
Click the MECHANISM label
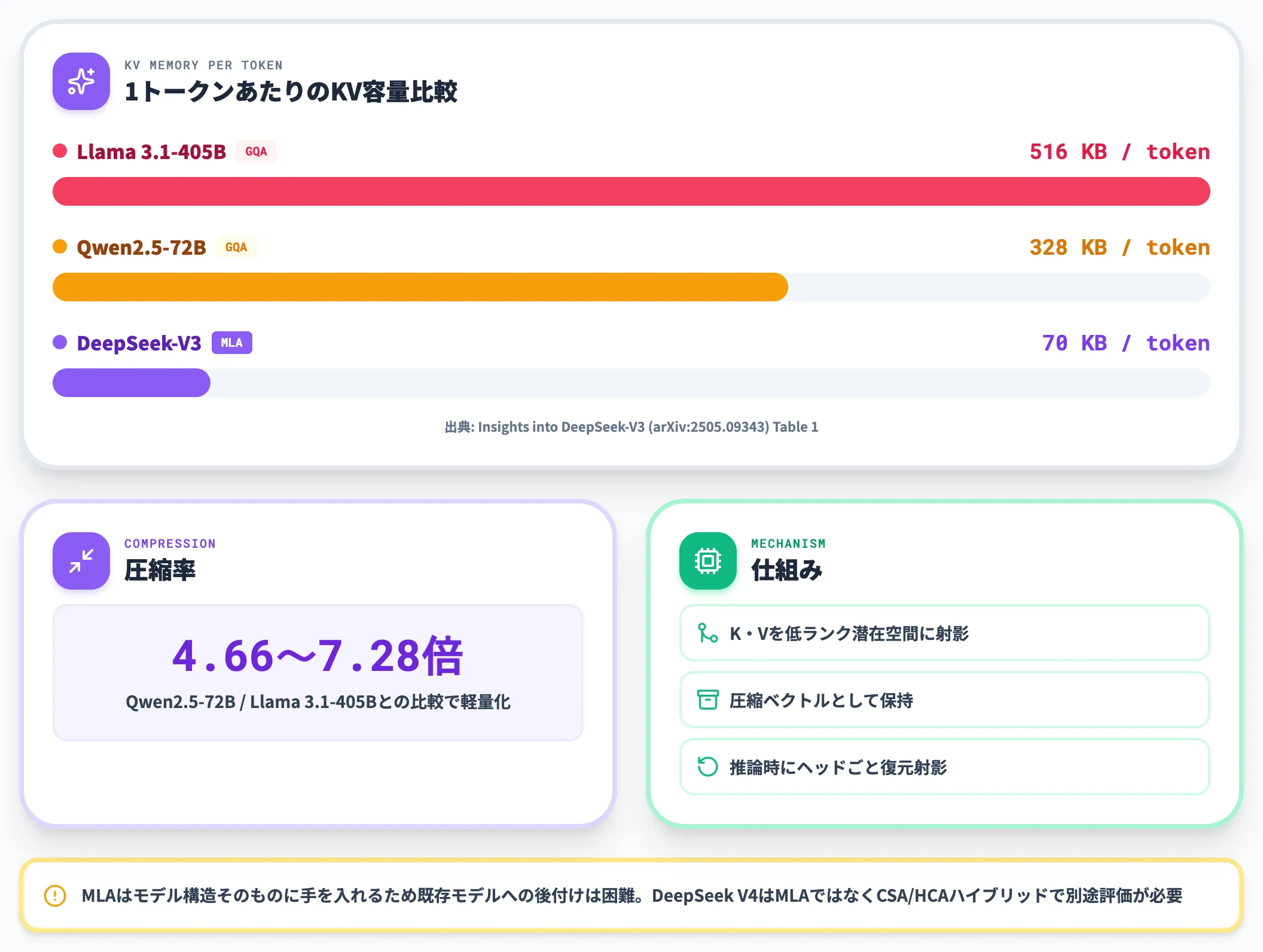788,544
